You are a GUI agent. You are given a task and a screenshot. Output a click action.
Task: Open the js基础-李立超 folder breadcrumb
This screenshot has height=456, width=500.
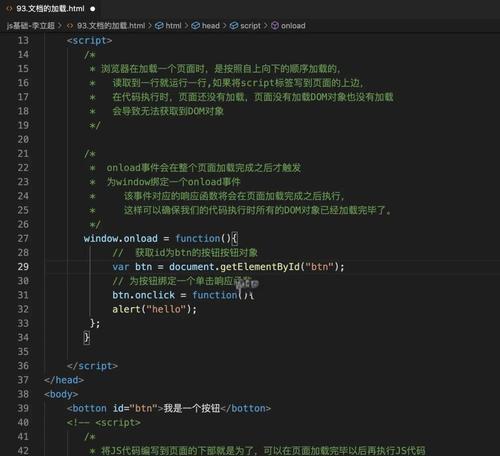tap(30, 26)
